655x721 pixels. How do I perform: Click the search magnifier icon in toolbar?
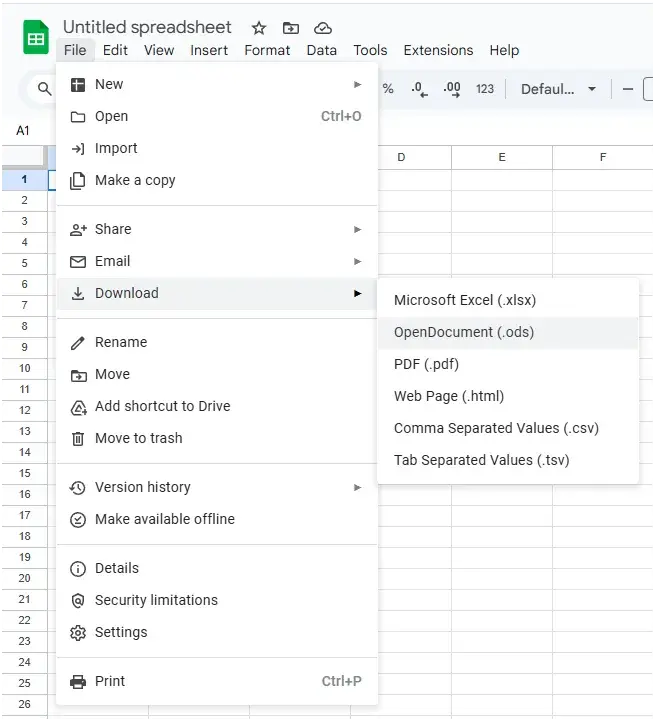(44, 89)
